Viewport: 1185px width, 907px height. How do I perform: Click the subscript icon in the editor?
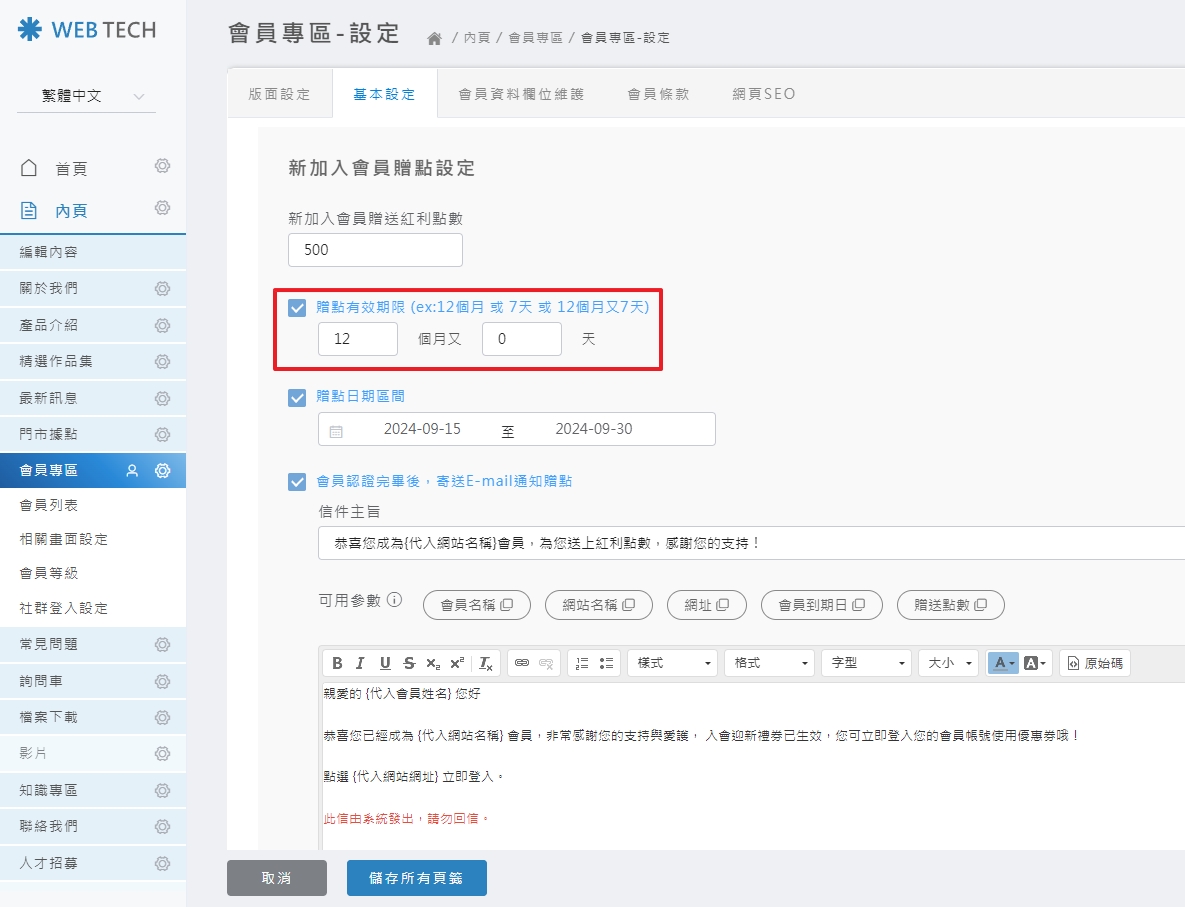click(432, 662)
